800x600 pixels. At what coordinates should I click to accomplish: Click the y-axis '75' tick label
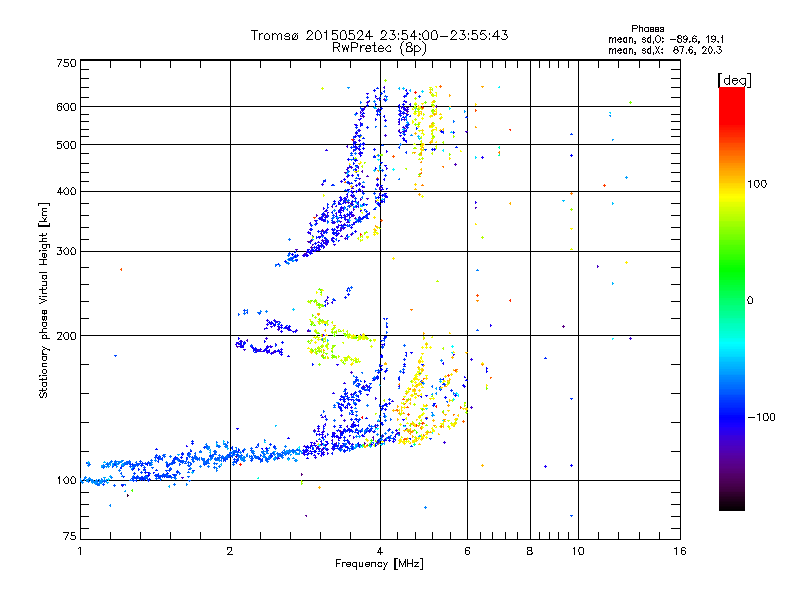tap(70, 536)
